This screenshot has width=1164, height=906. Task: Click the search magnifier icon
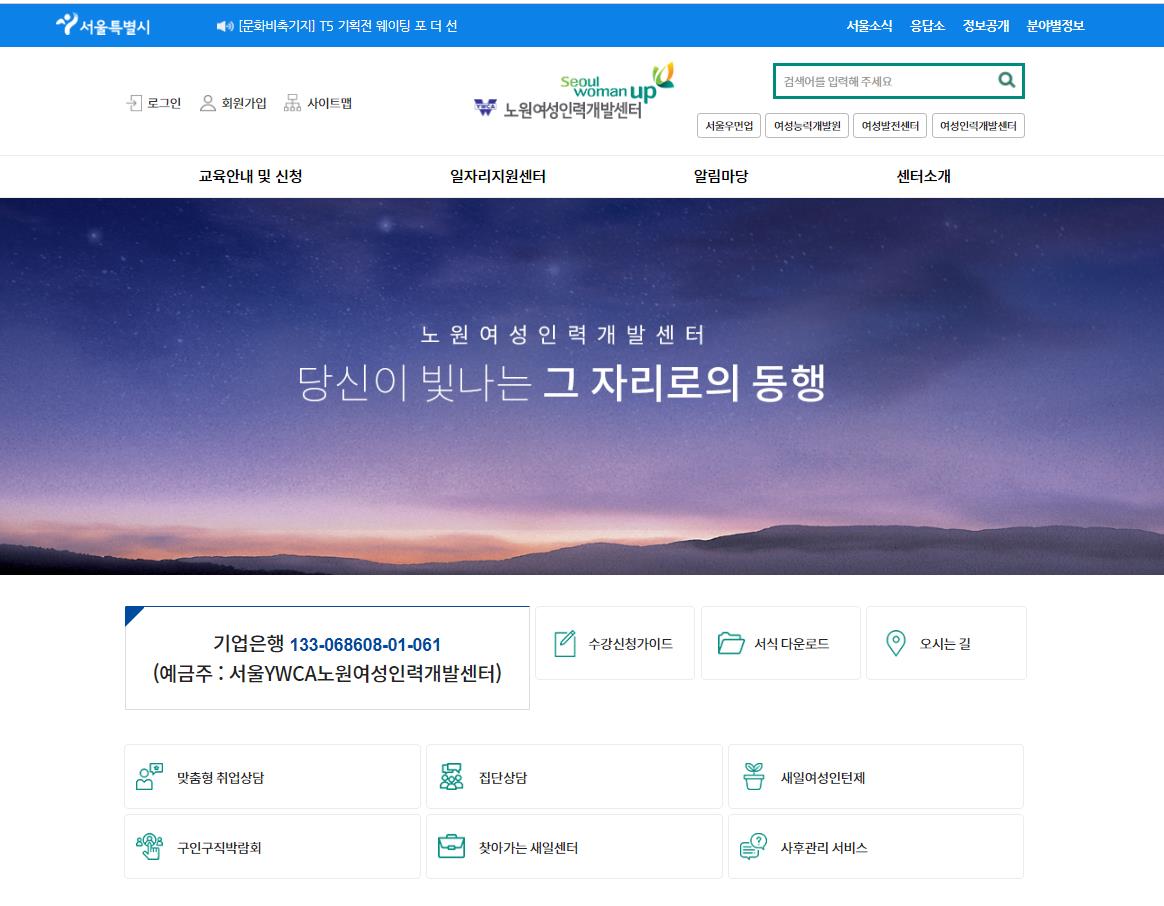point(1006,80)
